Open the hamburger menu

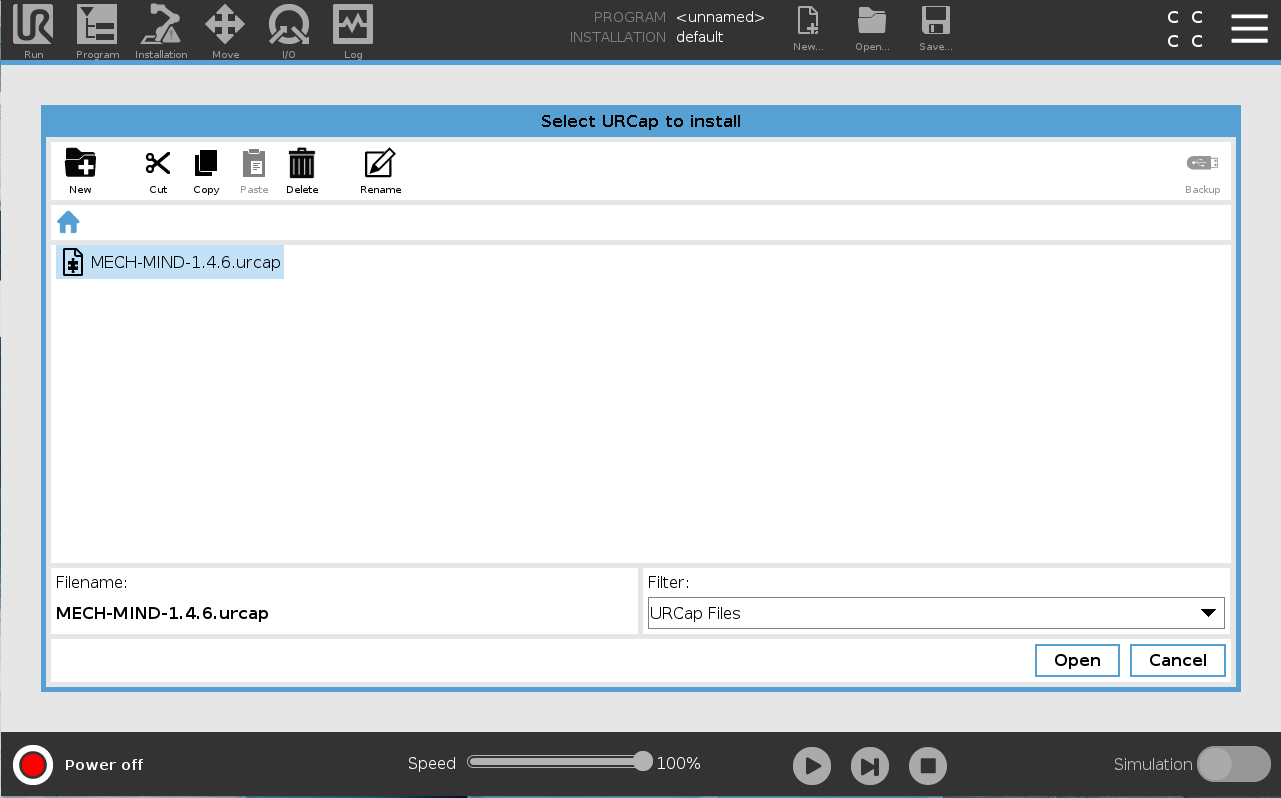1249,29
